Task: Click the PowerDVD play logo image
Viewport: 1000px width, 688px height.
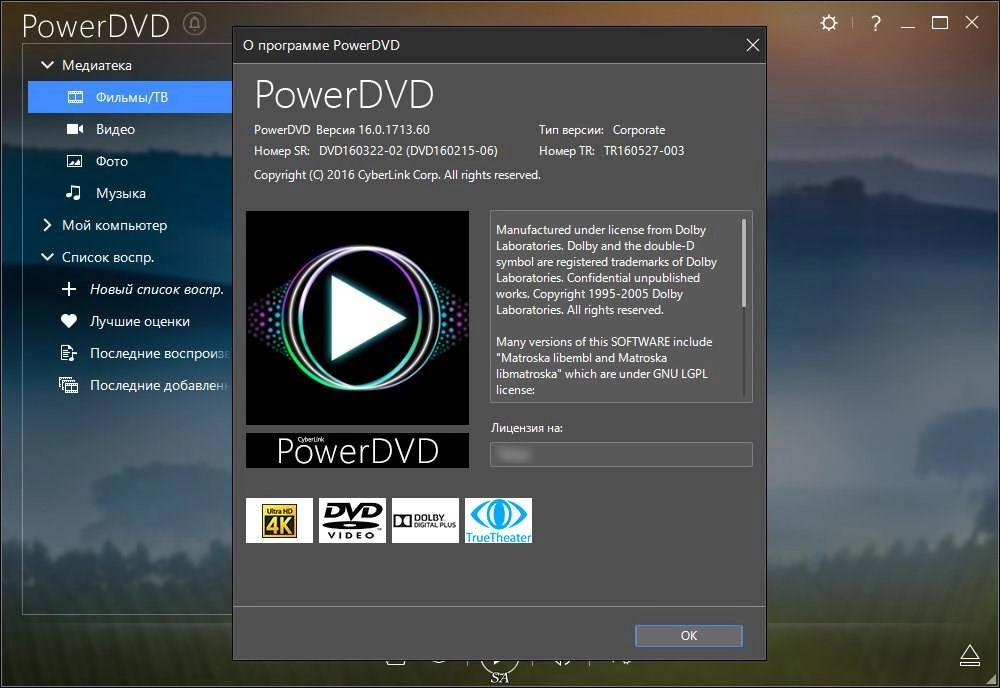Action: tap(357, 318)
